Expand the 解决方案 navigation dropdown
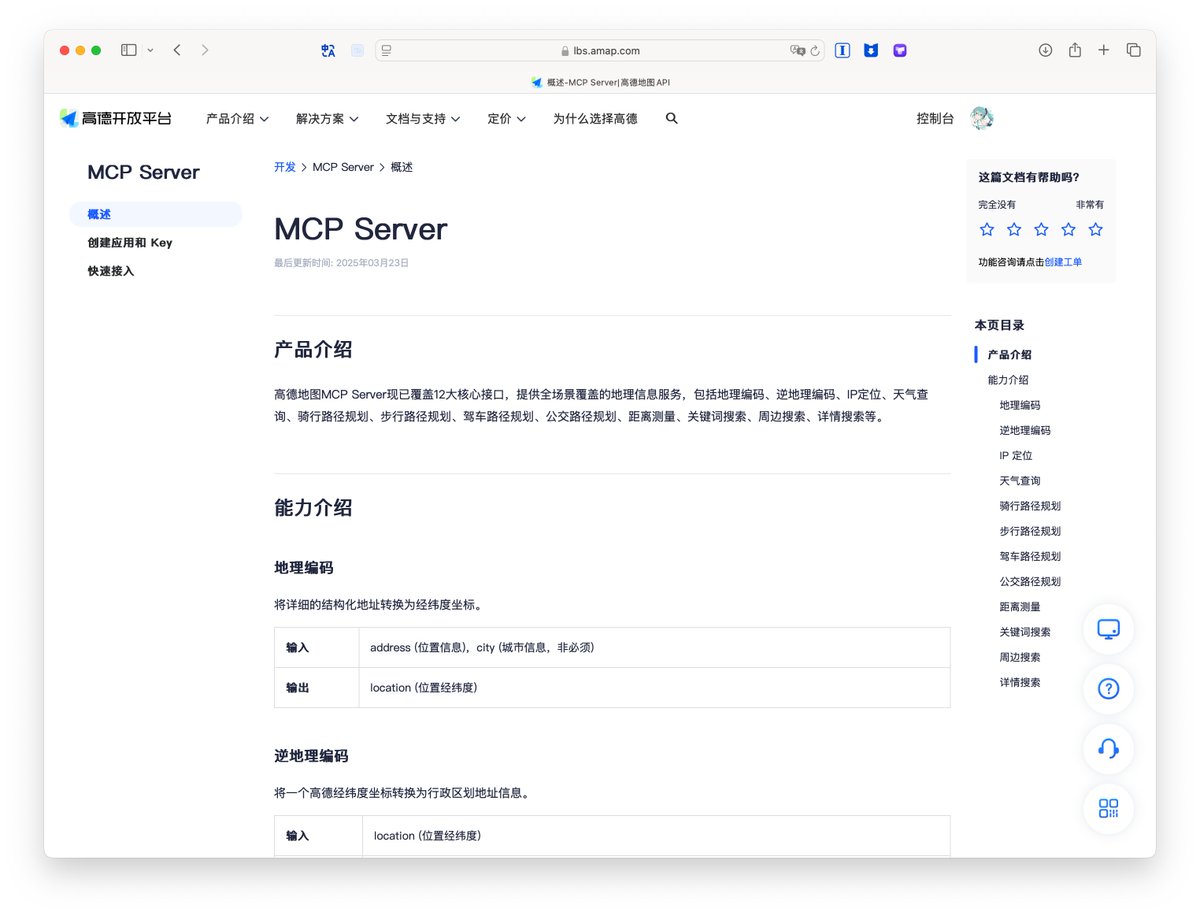This screenshot has width=1200, height=916. 327,118
